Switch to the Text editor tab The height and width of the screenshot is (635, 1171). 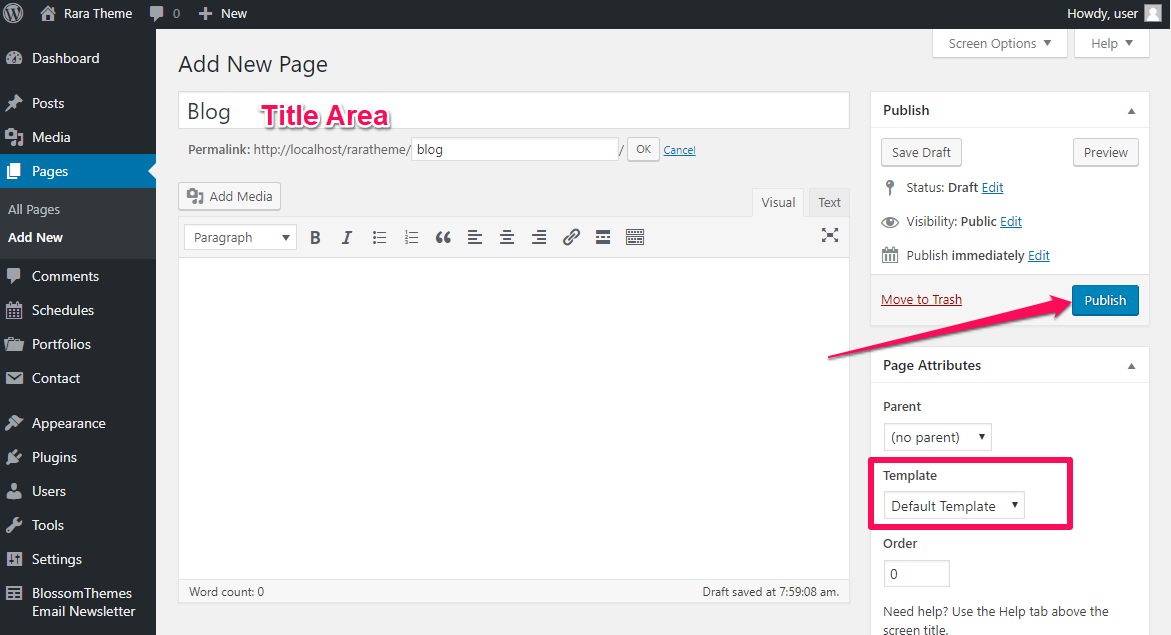829,202
